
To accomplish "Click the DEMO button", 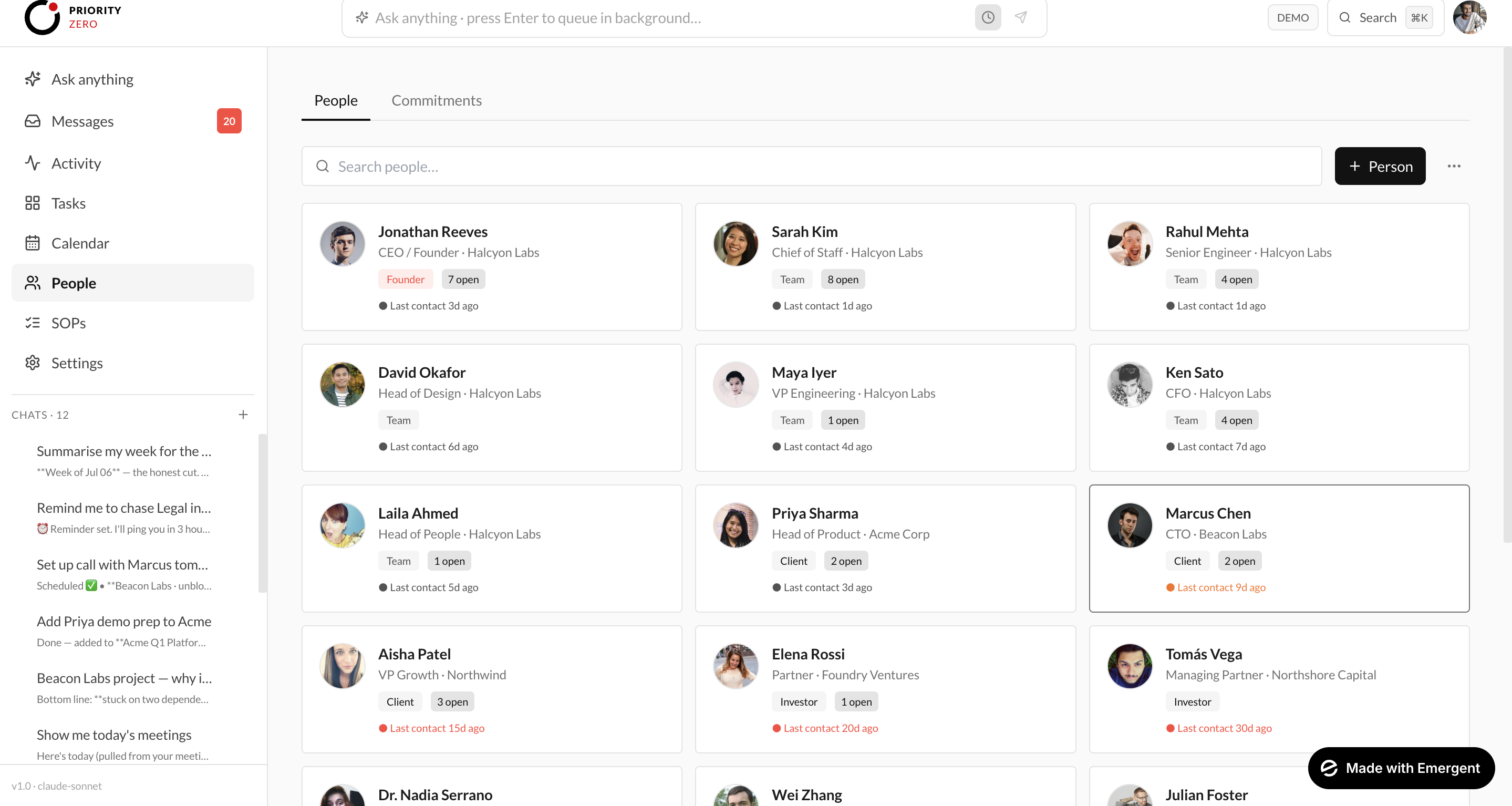I will click(x=1292, y=18).
